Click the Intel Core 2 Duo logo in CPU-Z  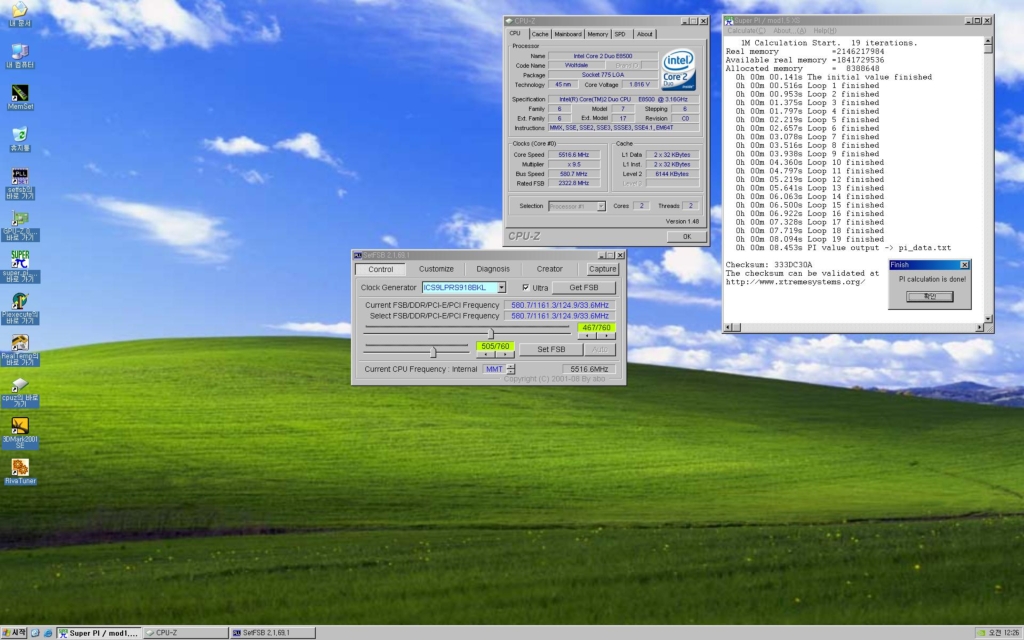[x=679, y=71]
